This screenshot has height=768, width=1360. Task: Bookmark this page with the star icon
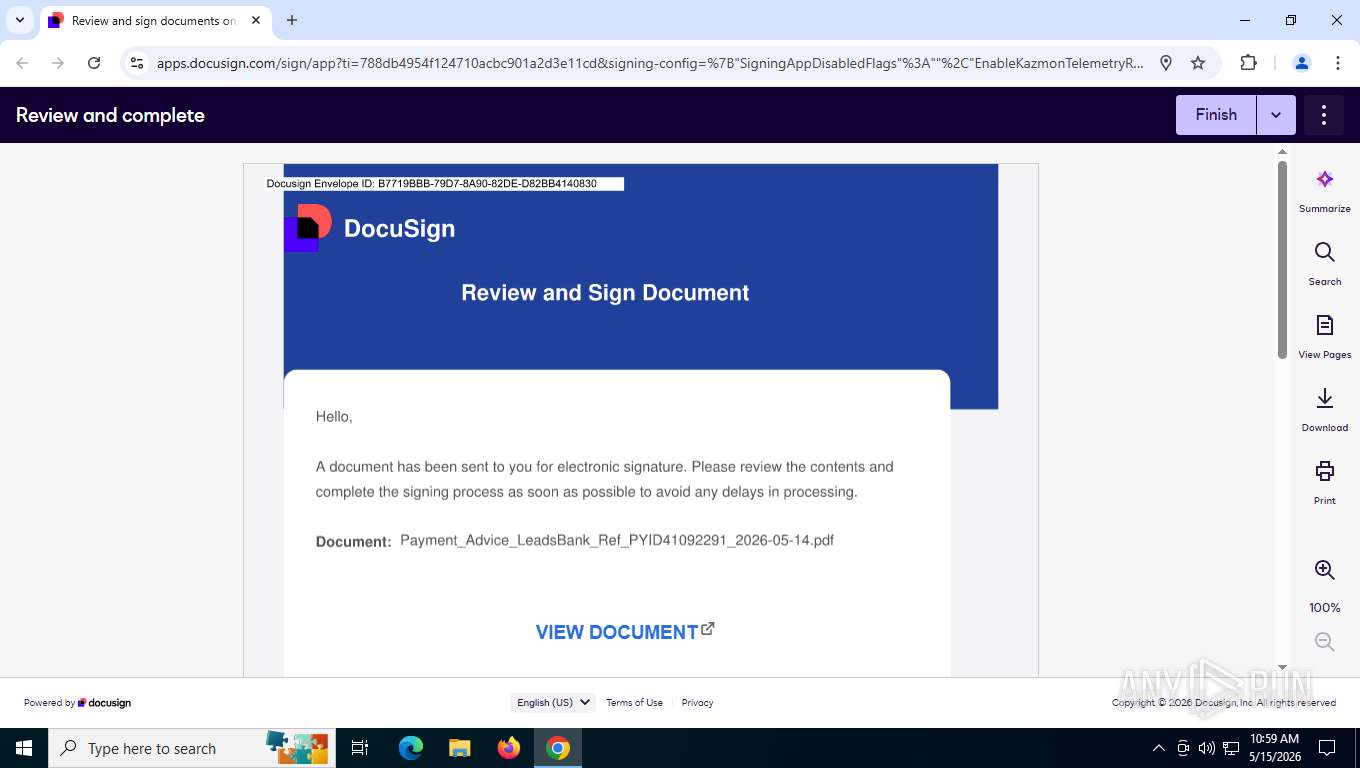1198,63
